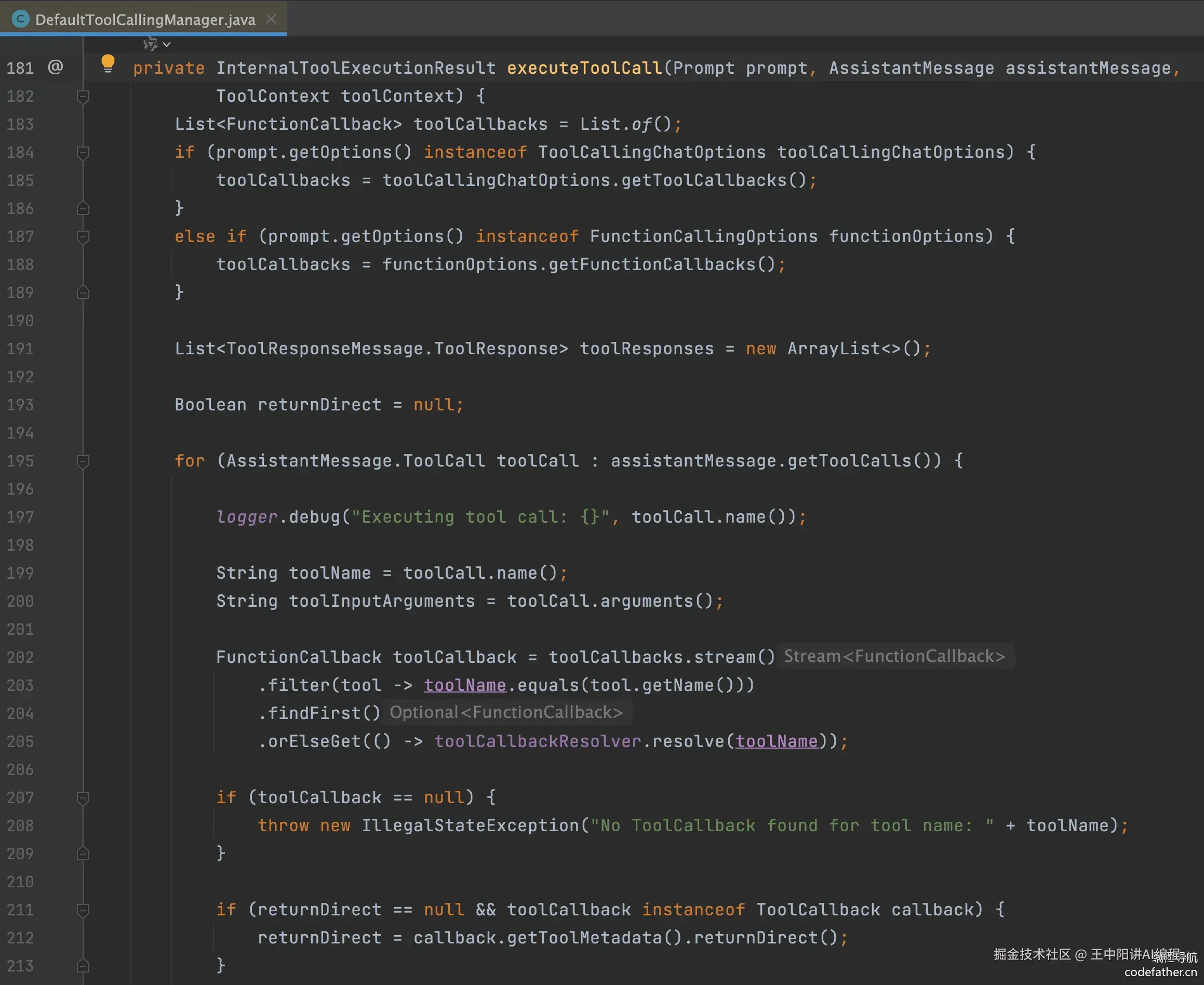Collapse the else-if block at line 187
Screen dimensions: 1204x985
(x=83, y=236)
